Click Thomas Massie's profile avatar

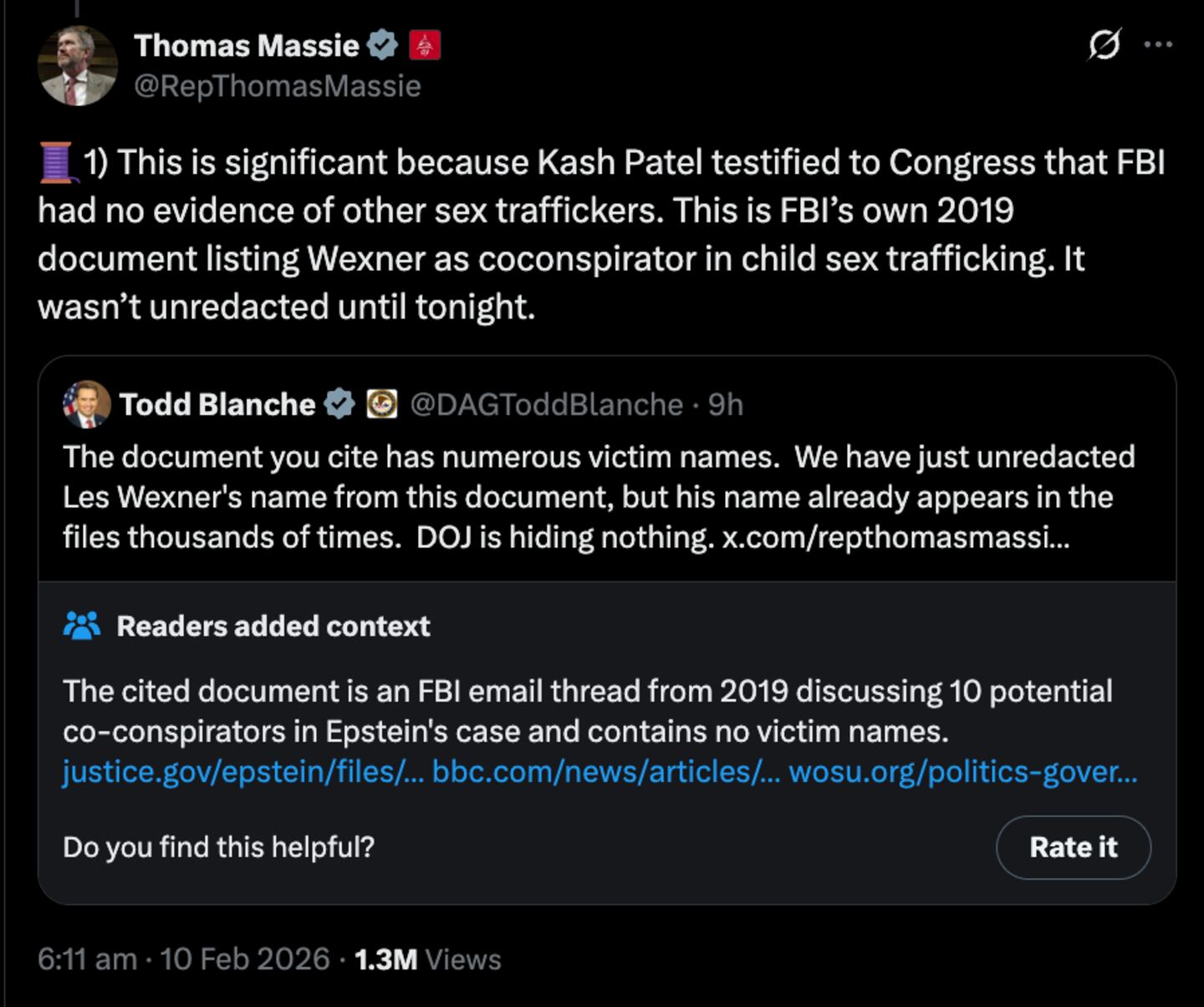[78, 65]
